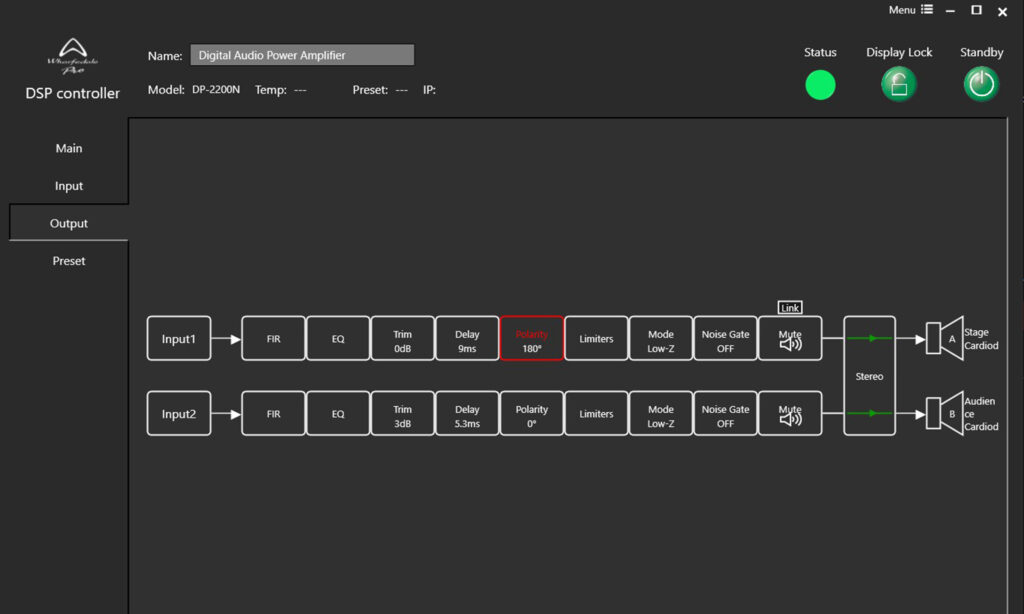
Task: Switch to the Preset tab
Action: pos(69,261)
